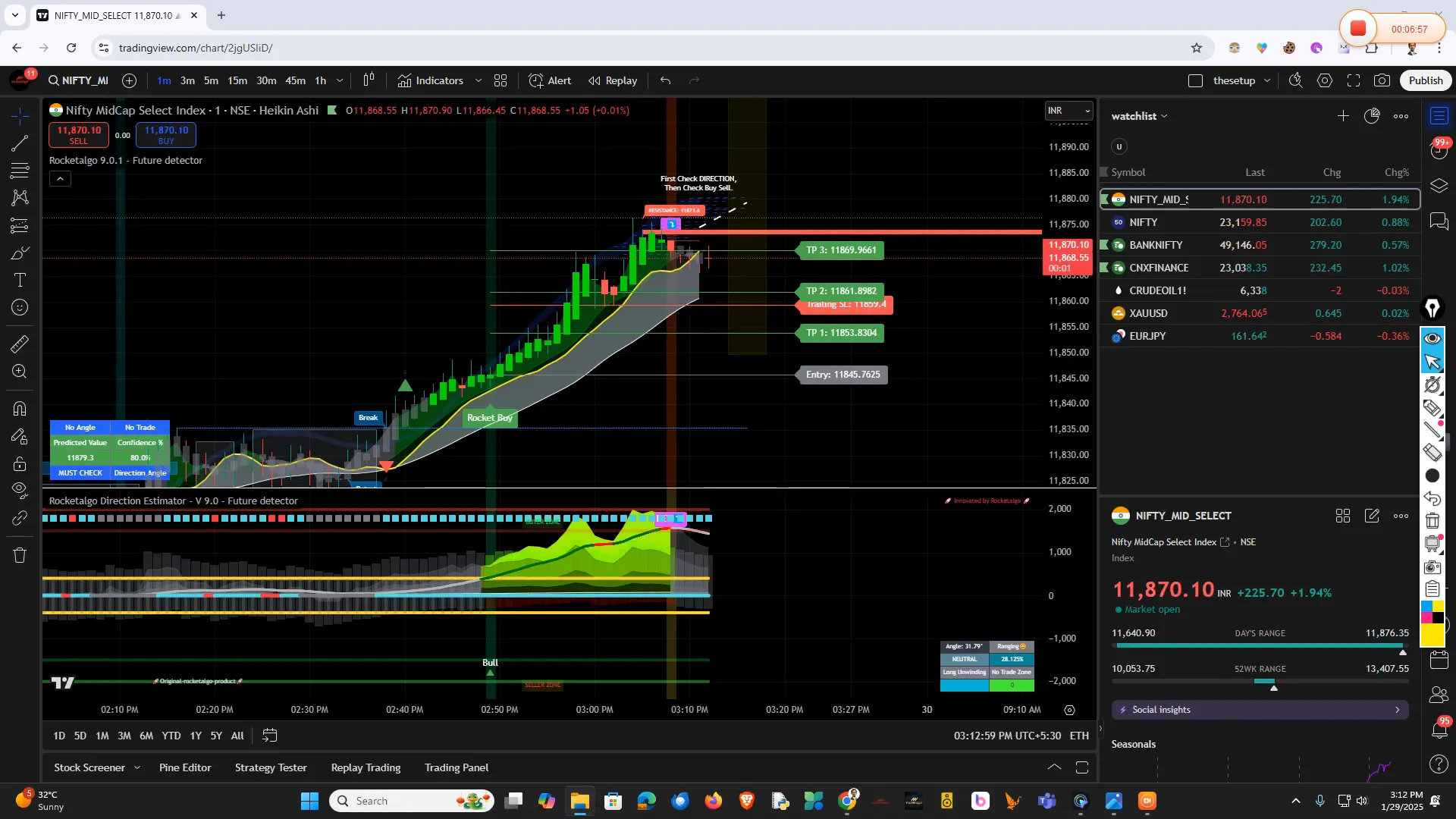The image size is (1456, 819).
Task: Enable Lock all drawings
Action: 20,464
